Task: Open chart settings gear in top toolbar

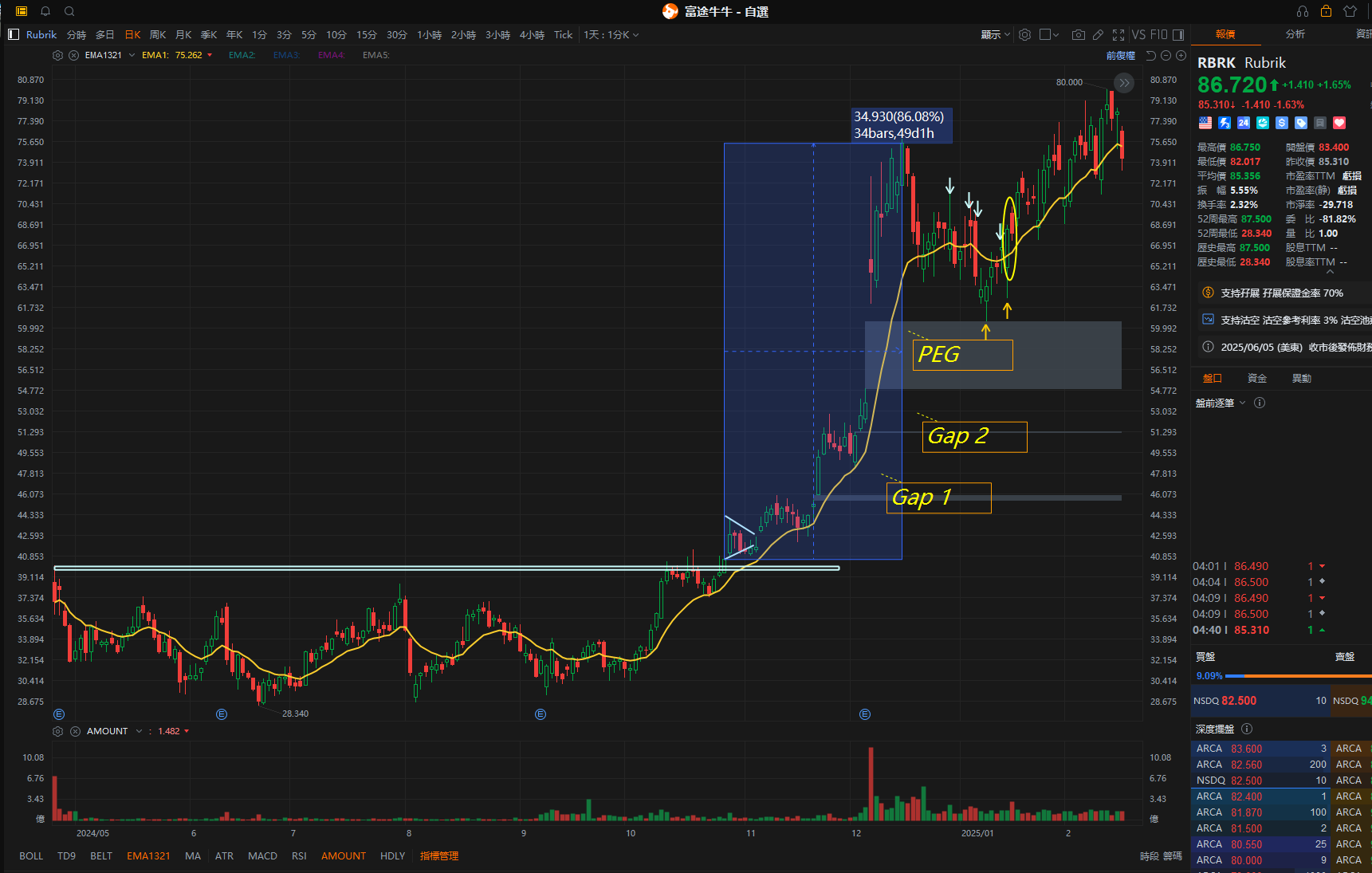Action: click(1025, 34)
